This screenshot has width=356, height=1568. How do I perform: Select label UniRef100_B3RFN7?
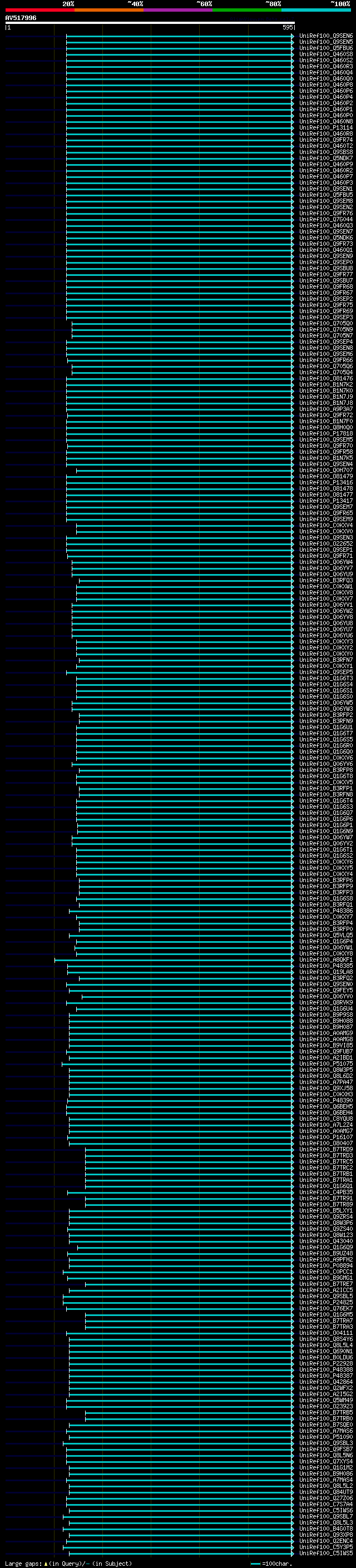pyautogui.click(x=326, y=660)
